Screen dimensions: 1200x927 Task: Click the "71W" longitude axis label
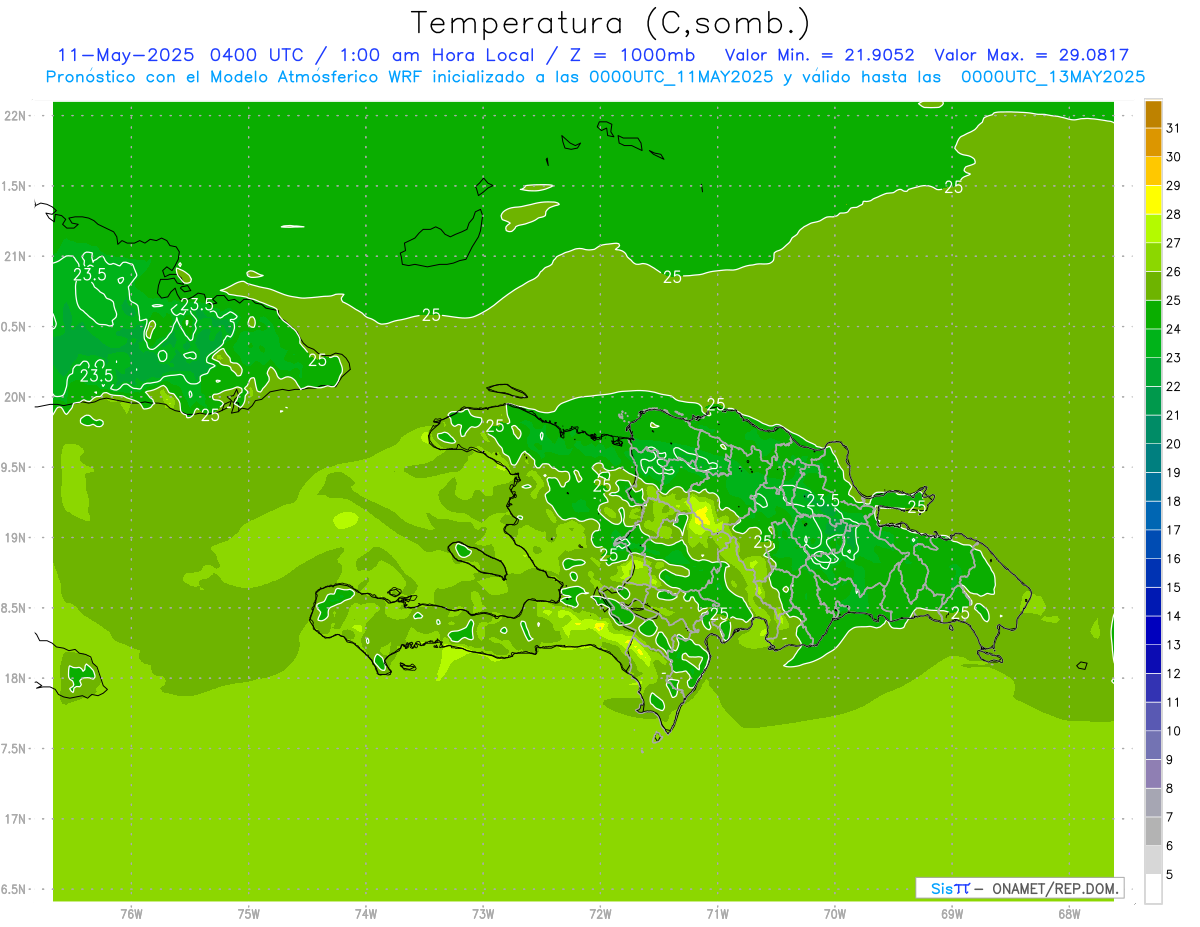tap(717, 913)
